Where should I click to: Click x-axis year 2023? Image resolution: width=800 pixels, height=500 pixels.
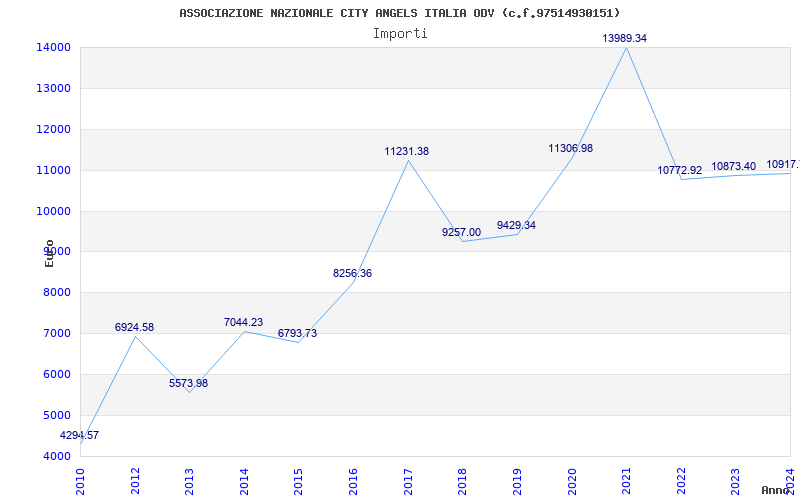click(736, 482)
